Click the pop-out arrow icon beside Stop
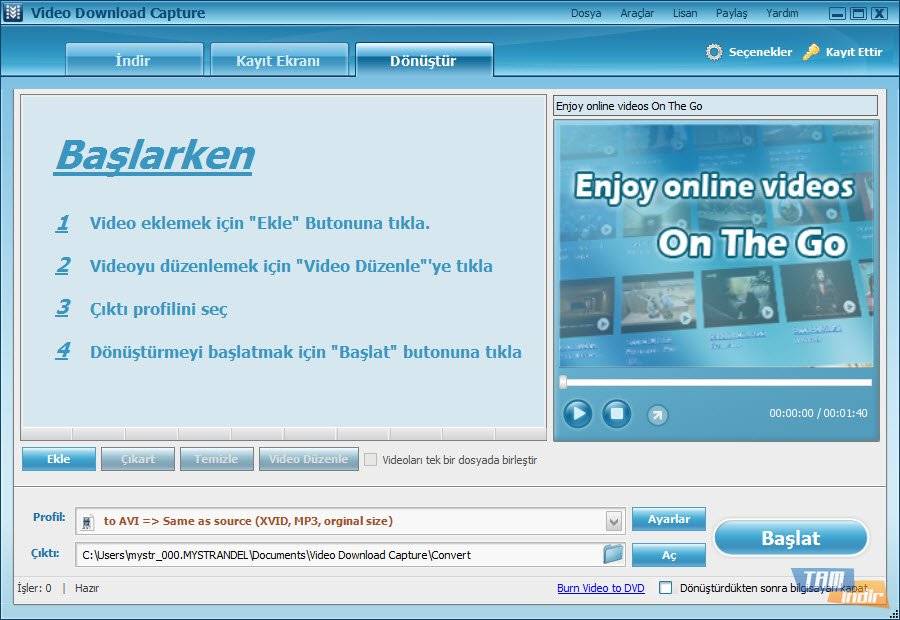Screen dimensions: 900x620 coord(657,414)
